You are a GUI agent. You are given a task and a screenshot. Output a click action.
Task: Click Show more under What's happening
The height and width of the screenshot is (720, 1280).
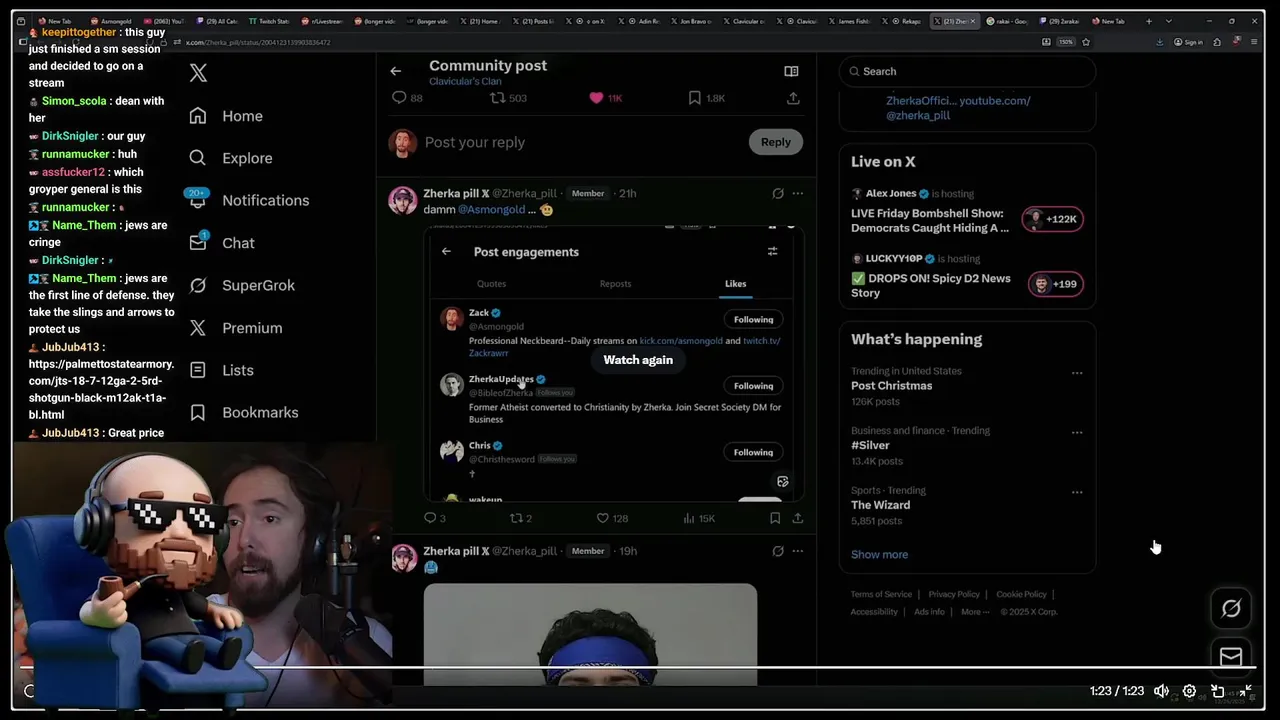point(879,554)
